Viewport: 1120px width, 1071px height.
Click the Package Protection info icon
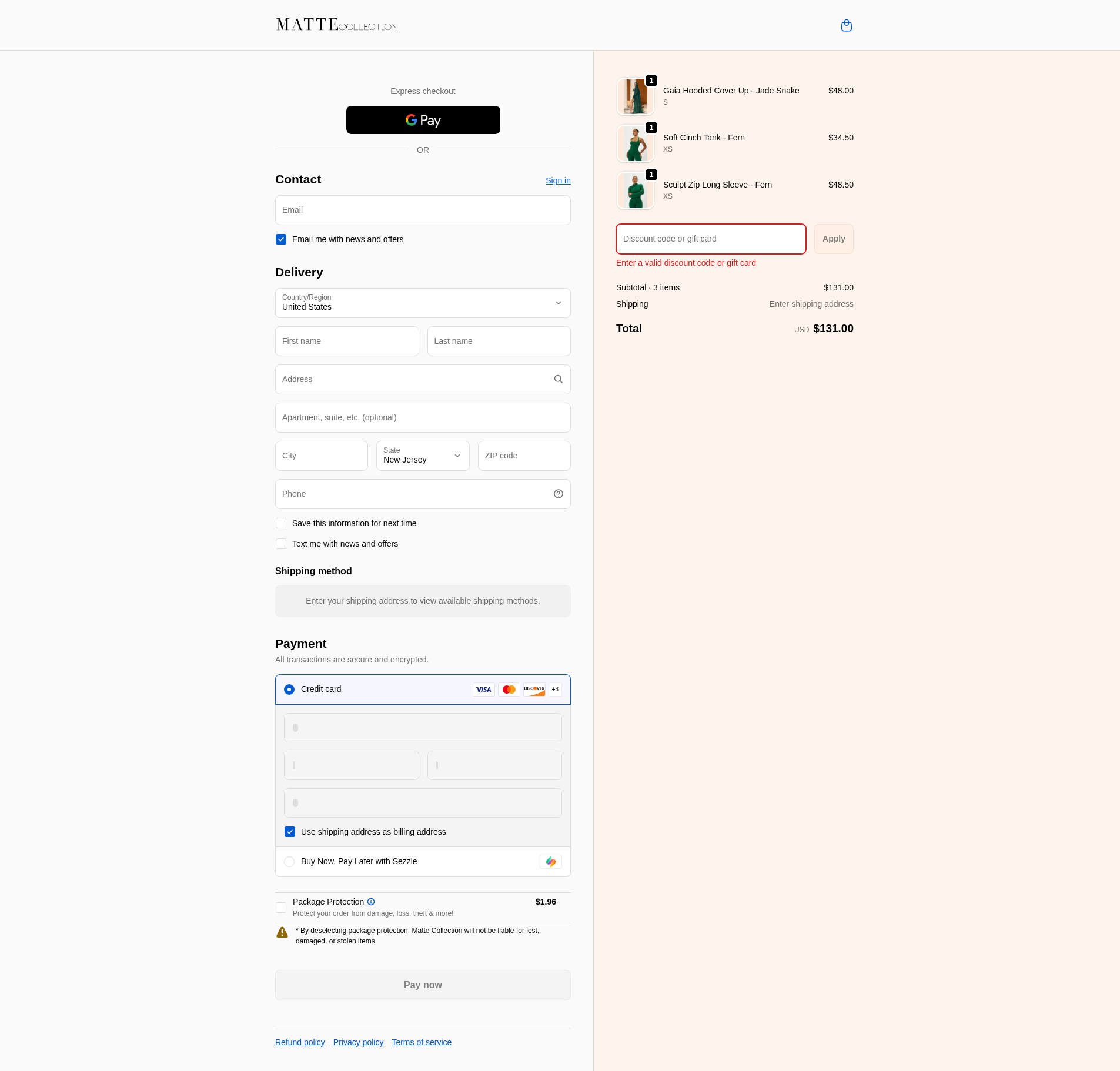point(371,902)
